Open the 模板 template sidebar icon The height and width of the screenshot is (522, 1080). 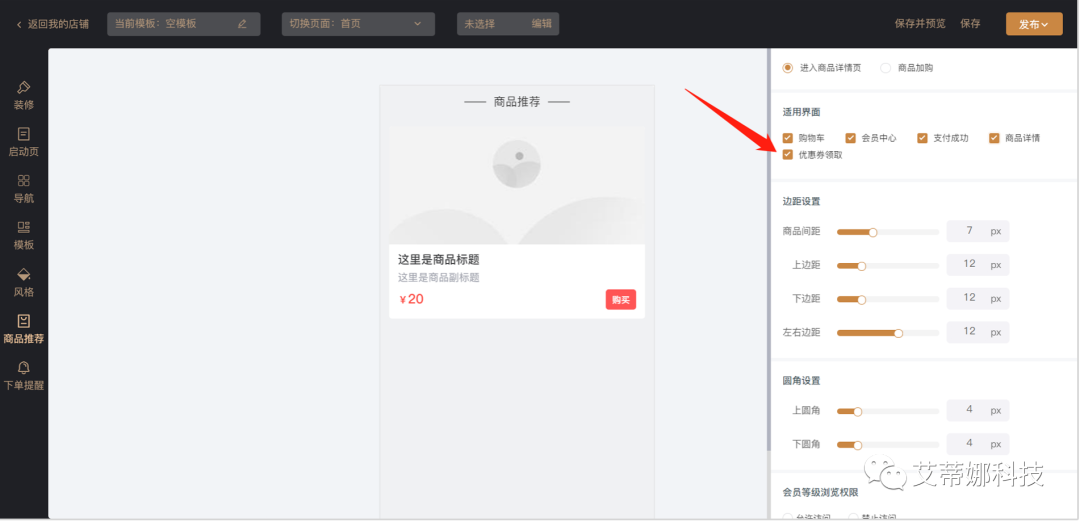pyautogui.click(x=23, y=228)
